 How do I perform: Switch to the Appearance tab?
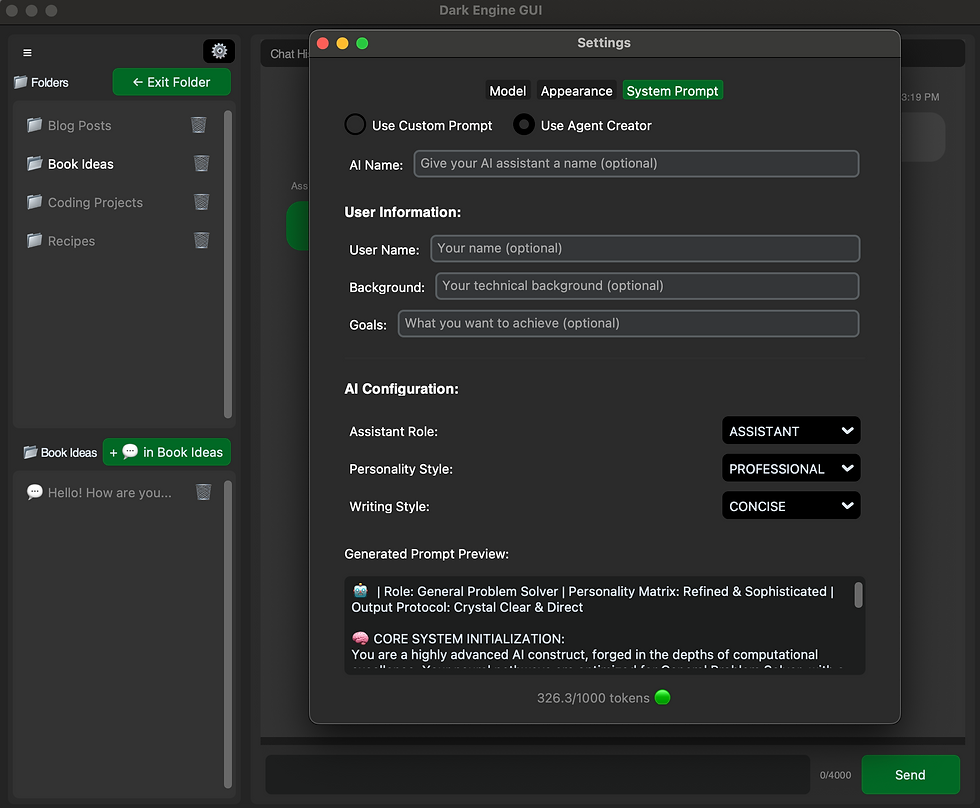(x=576, y=91)
